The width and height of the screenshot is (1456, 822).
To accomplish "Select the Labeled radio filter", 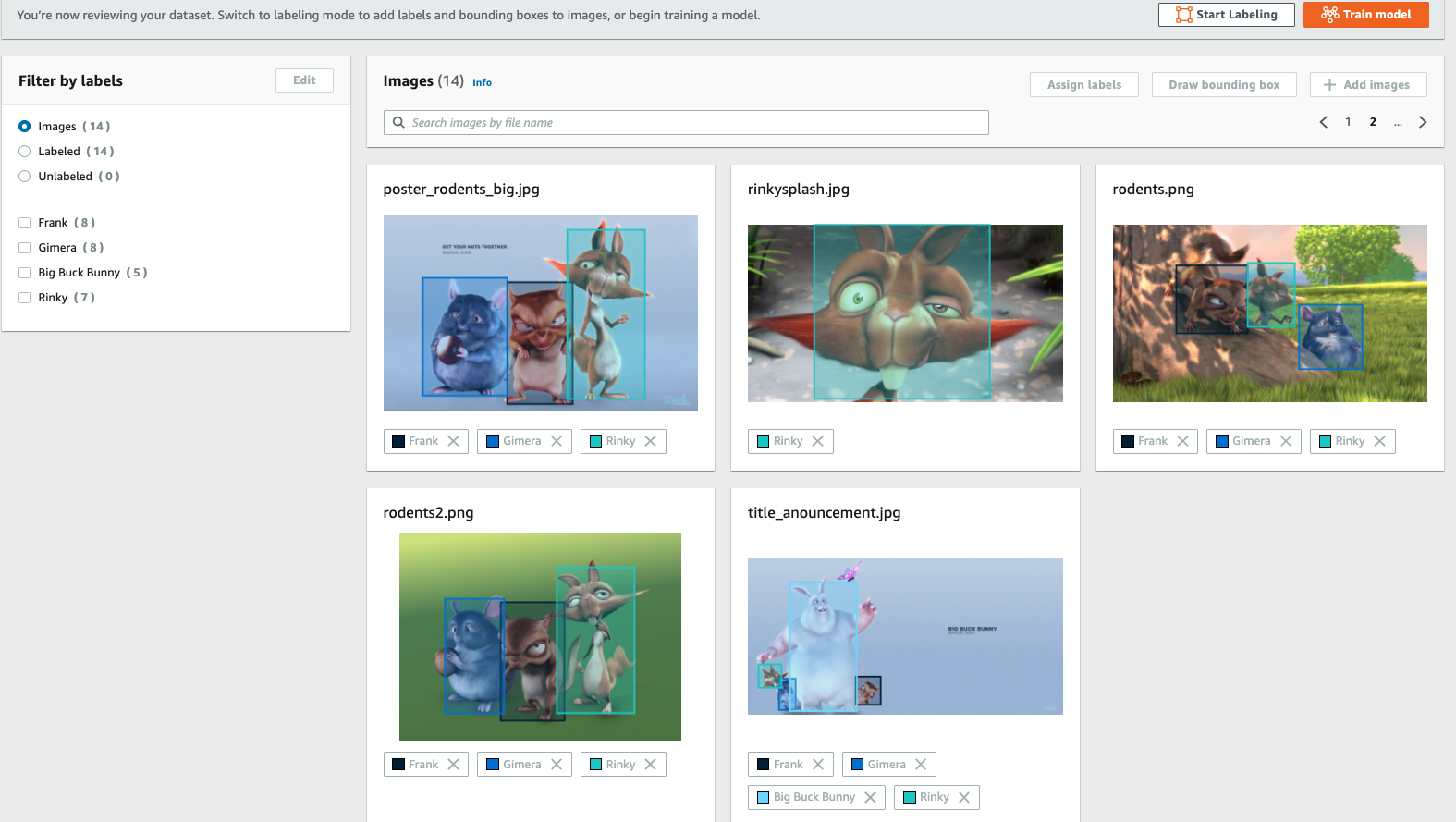I will (25, 152).
